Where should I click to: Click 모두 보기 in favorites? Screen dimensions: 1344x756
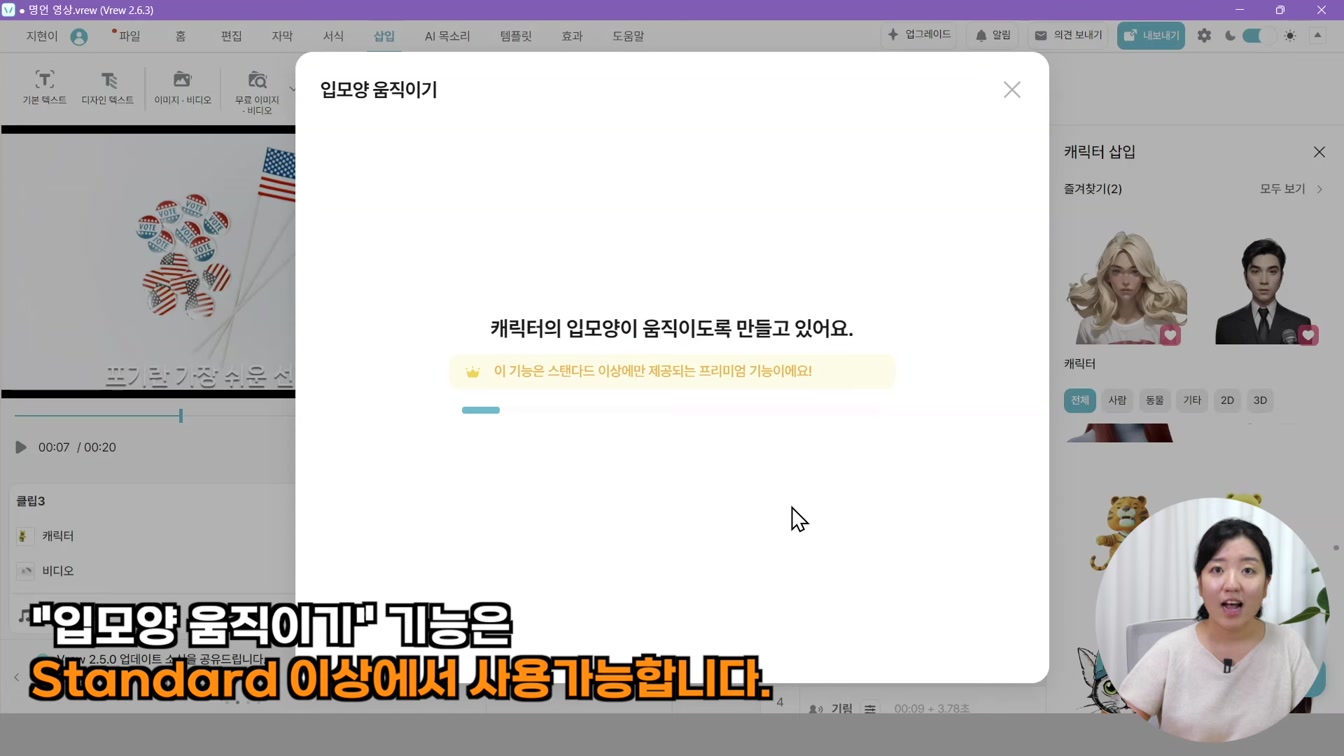(1291, 189)
